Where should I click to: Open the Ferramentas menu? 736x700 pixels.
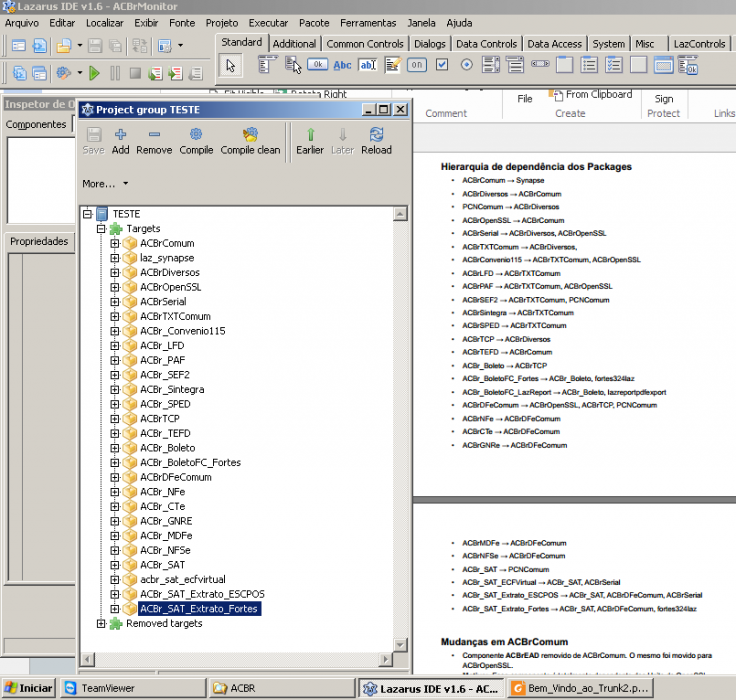(368, 23)
